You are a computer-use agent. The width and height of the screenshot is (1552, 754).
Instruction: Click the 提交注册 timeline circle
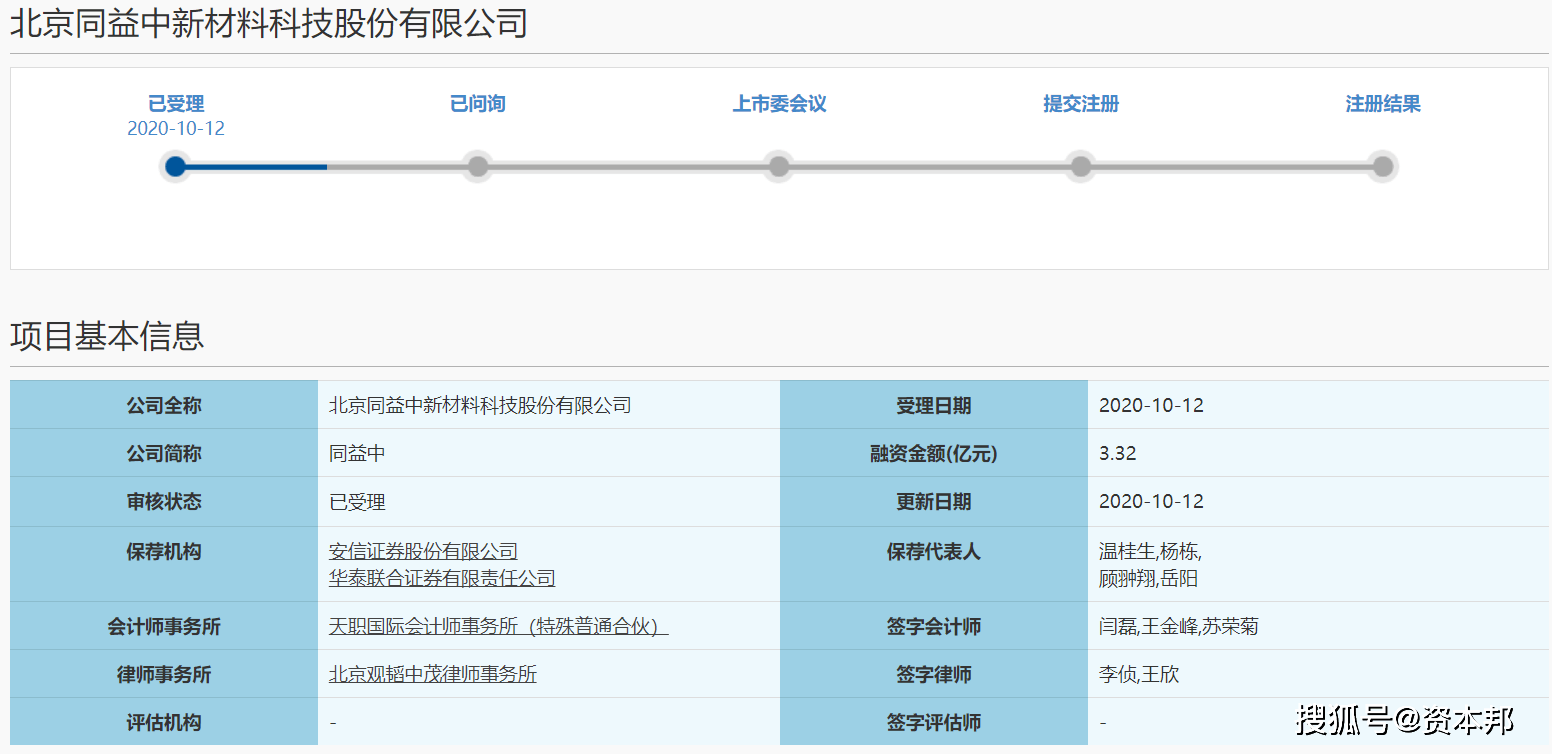pyautogui.click(x=1081, y=166)
